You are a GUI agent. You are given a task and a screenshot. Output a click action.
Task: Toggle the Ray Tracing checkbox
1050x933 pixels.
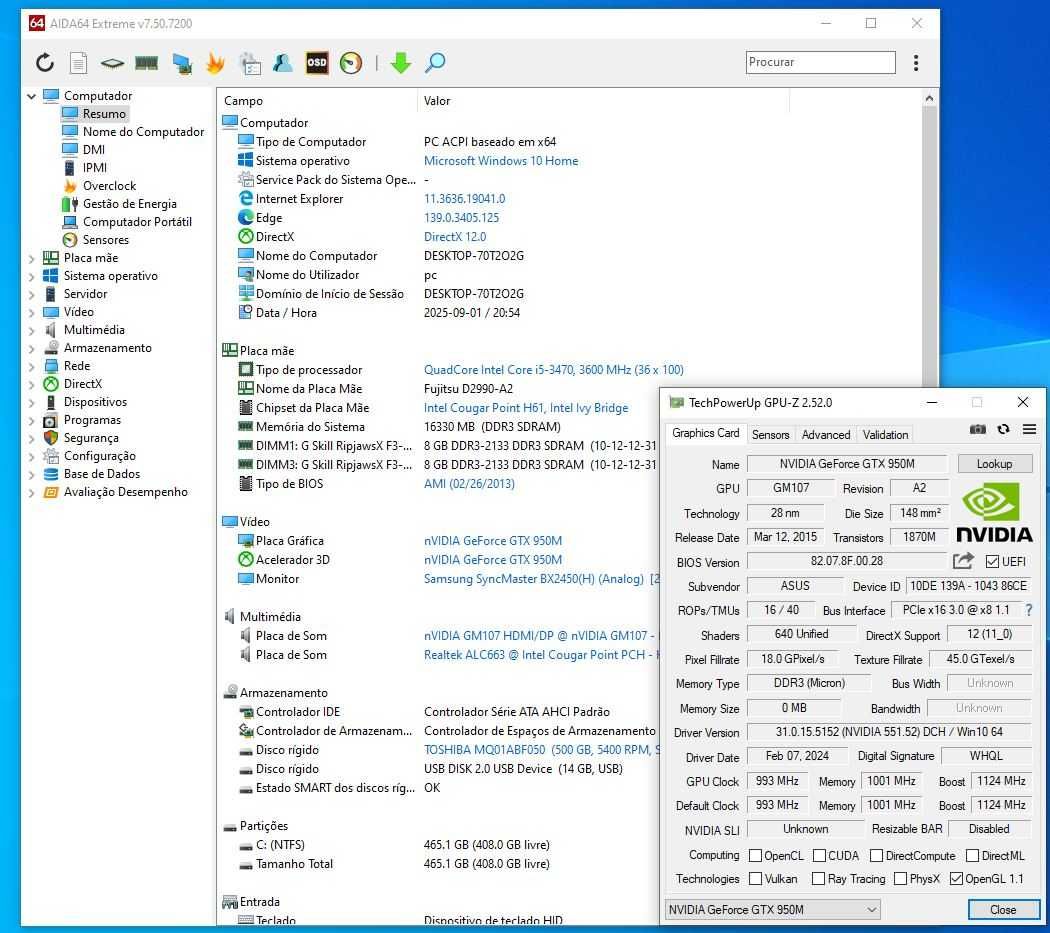pyautogui.click(x=818, y=878)
